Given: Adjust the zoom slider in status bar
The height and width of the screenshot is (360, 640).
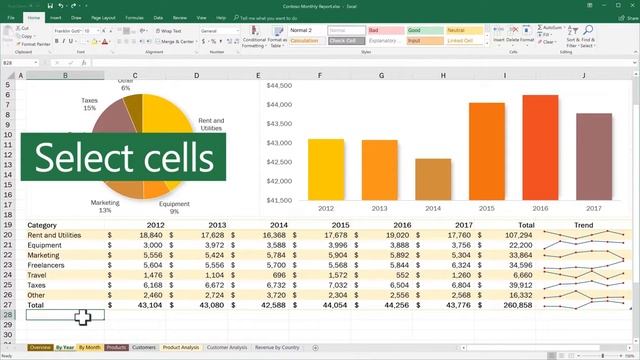Looking at the screenshot, I should [x=602, y=356].
